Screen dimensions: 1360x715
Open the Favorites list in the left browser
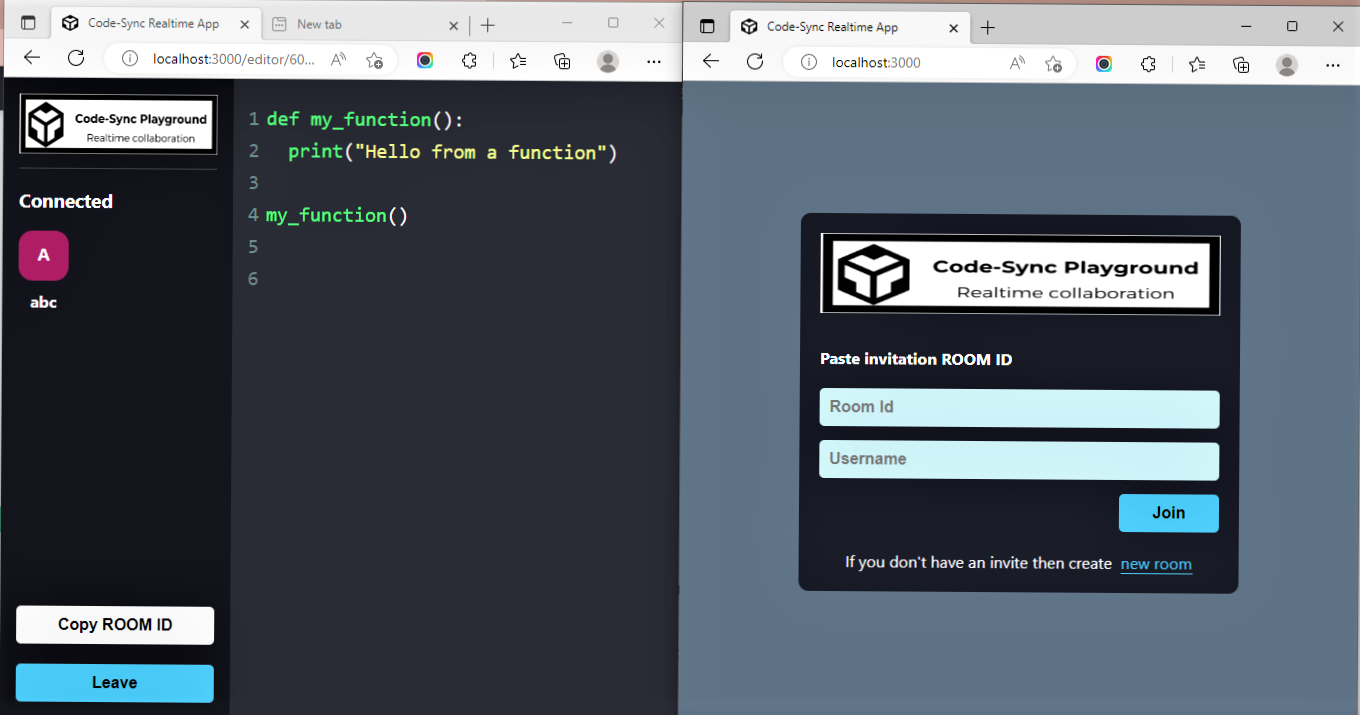[518, 60]
